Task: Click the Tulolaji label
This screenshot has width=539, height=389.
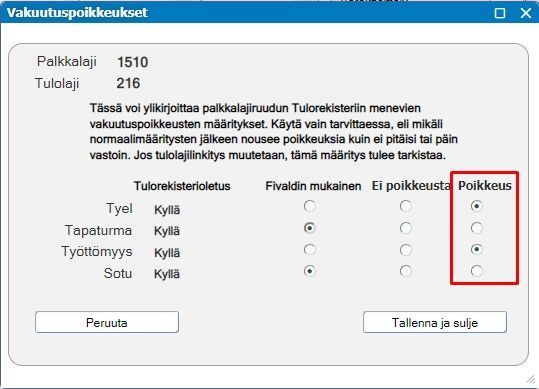Action: (x=57, y=84)
